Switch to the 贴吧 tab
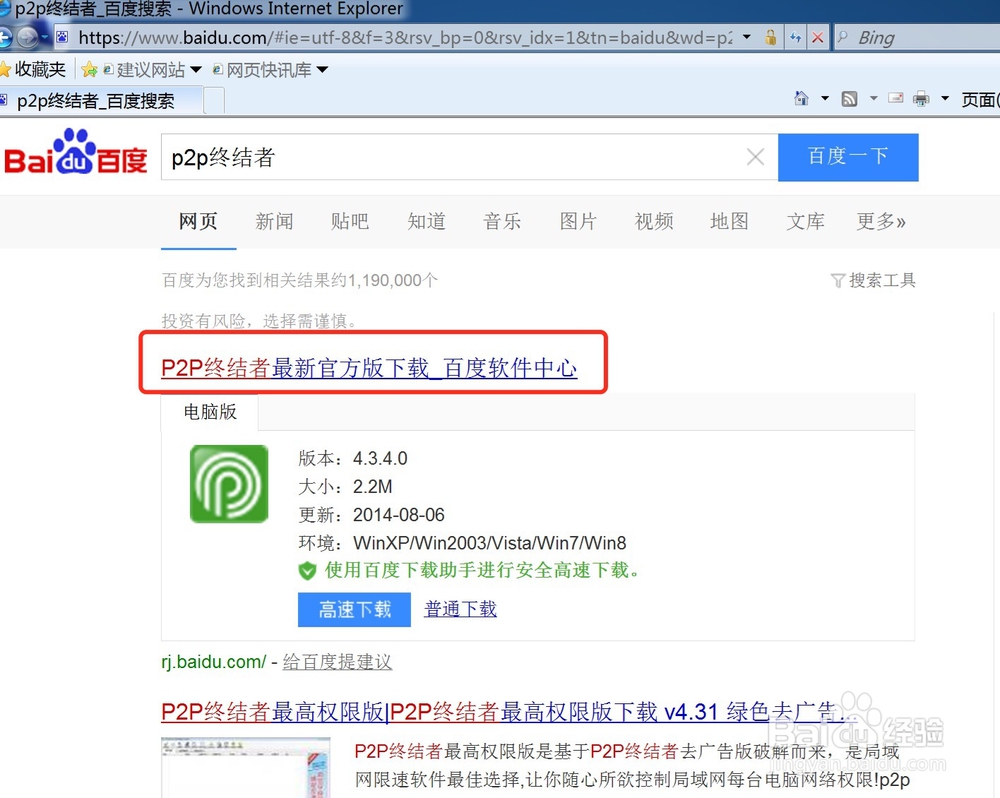1000x798 pixels. click(349, 221)
